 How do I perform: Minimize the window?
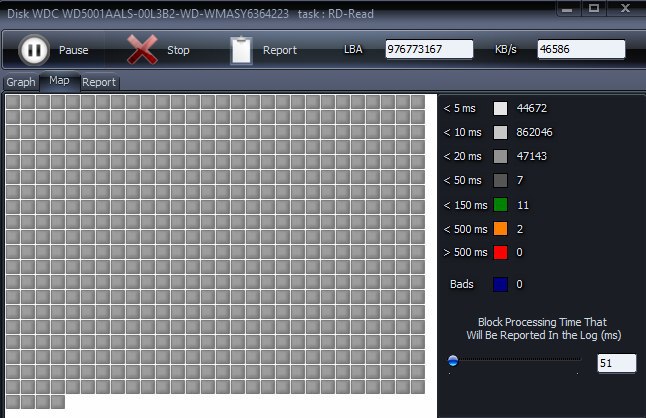point(567,8)
